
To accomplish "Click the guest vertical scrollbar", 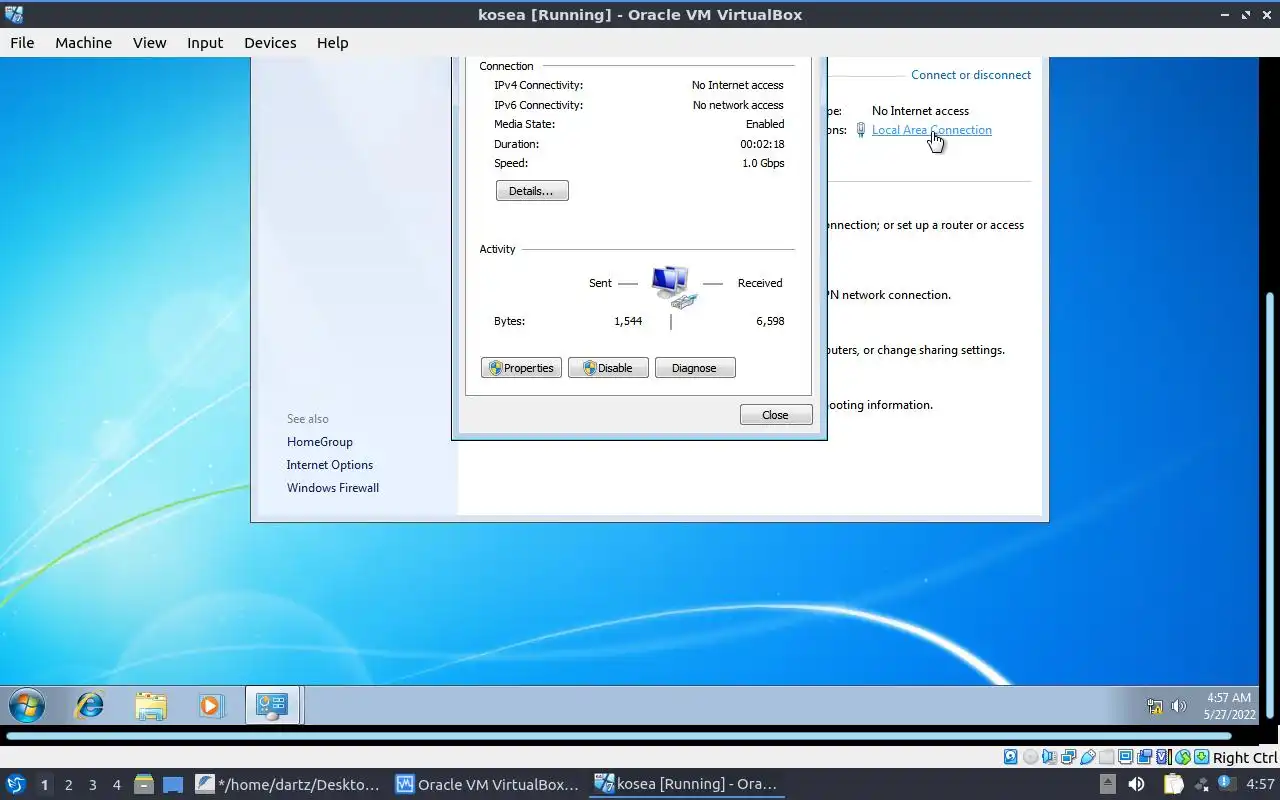I will tap(1270, 506).
